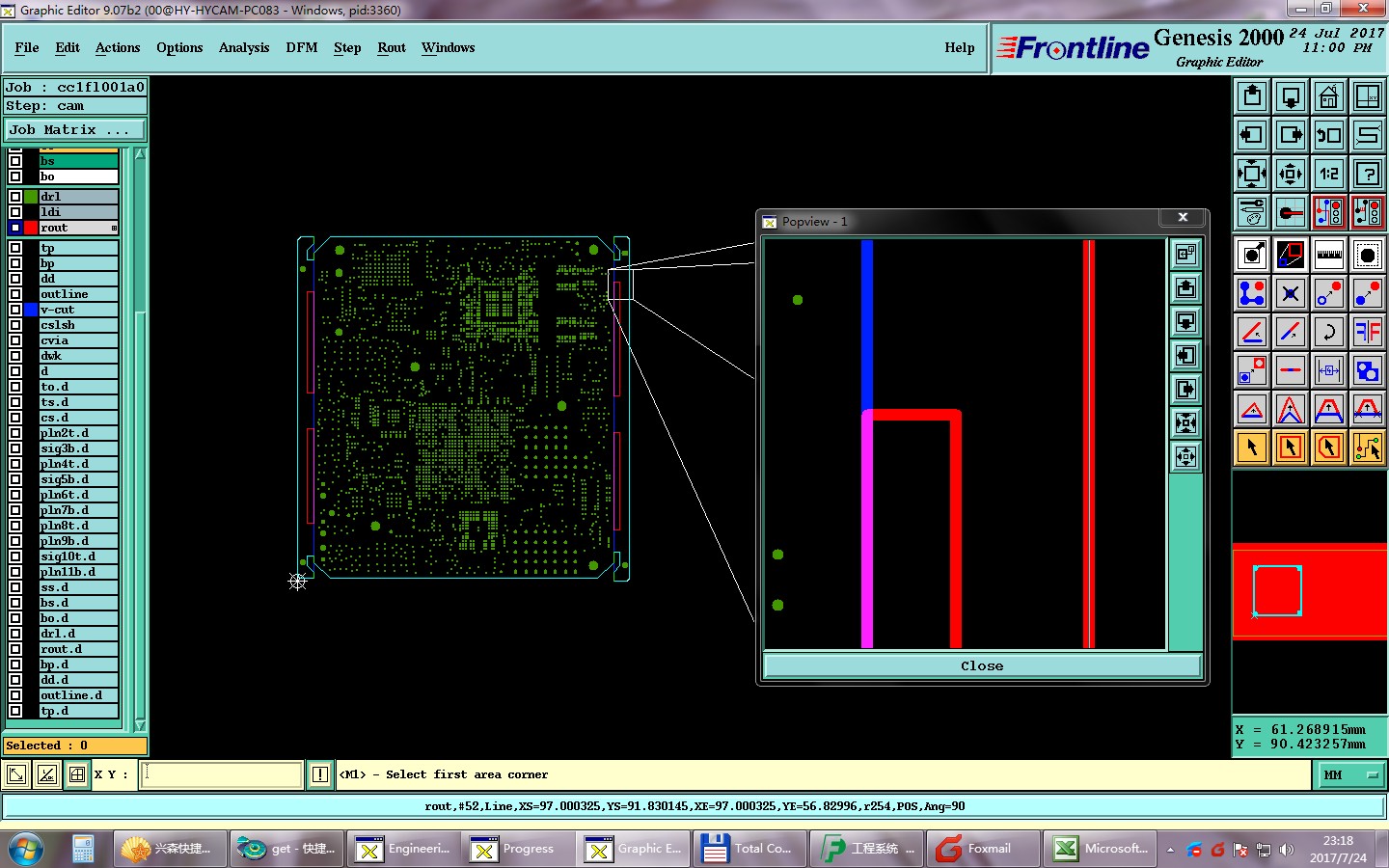Click the pan left icon
This screenshot has width=1389, height=868.
pos(1252,135)
